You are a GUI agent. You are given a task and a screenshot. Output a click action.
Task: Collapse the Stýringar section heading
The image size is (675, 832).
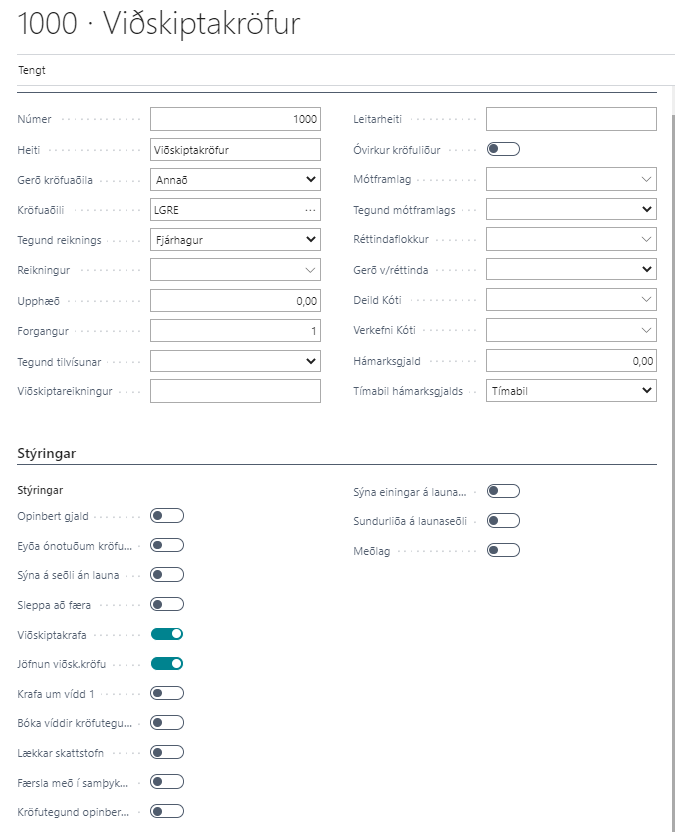click(x=47, y=453)
